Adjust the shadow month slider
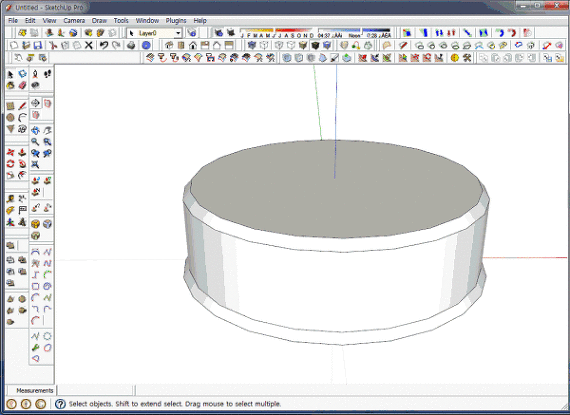Image resolution: width=570 pixels, height=415 pixels. (x=277, y=33)
